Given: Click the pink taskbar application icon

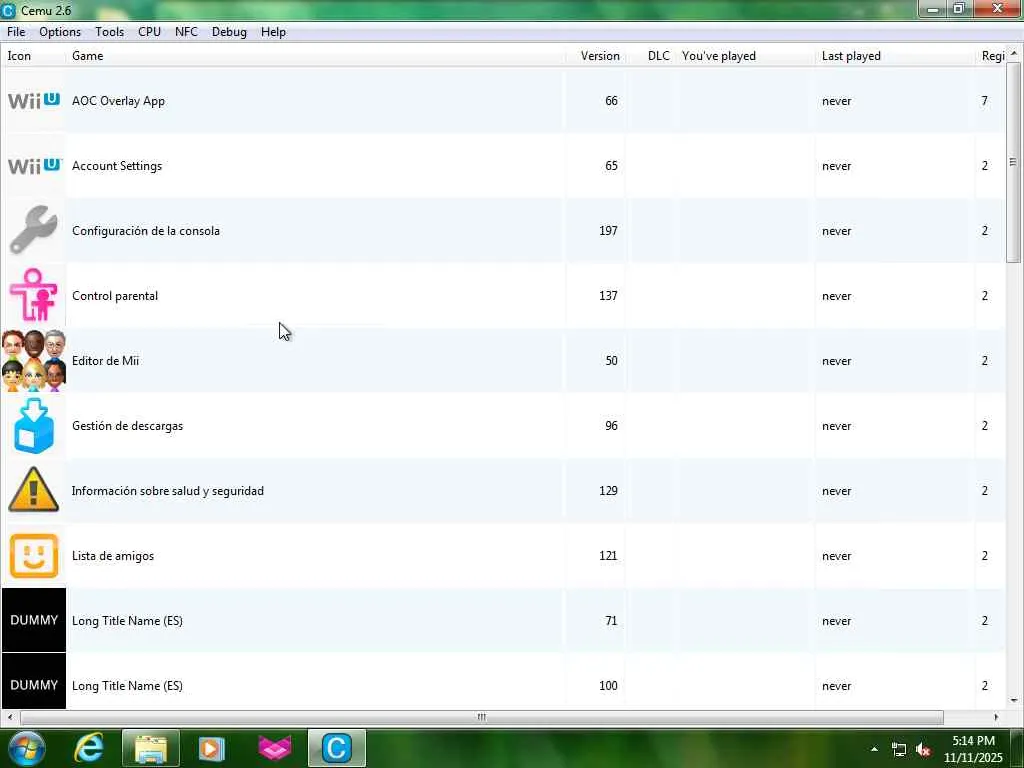Looking at the screenshot, I should coord(275,748).
